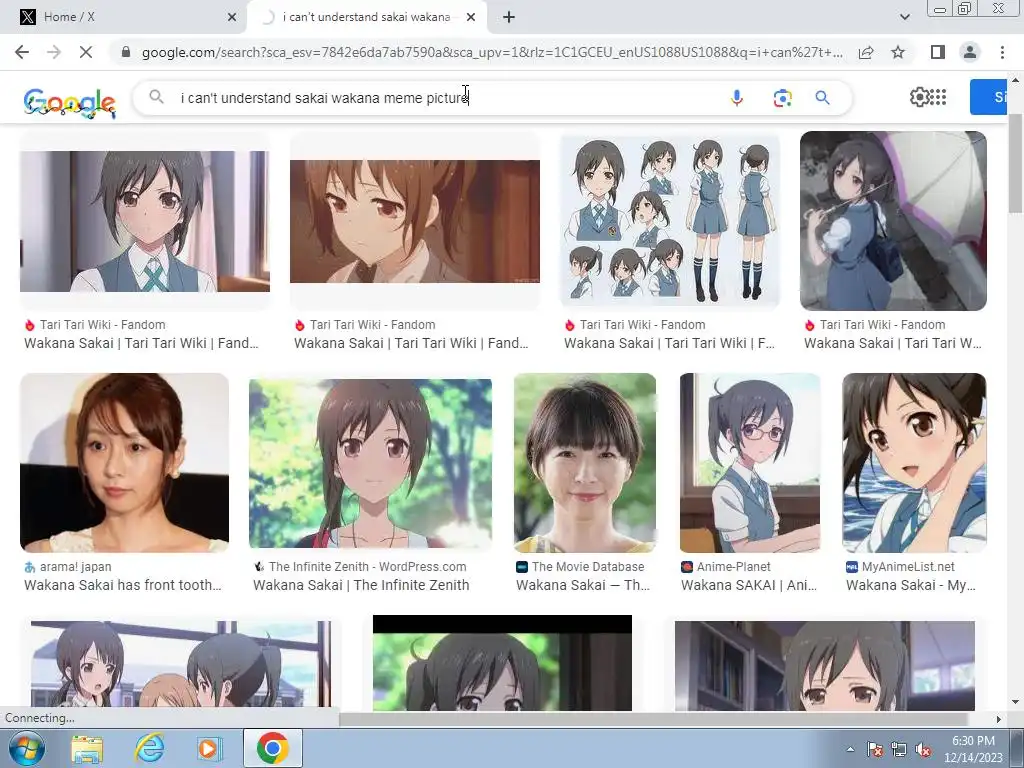Click the blue Sign in button

pyautogui.click(x=988, y=97)
